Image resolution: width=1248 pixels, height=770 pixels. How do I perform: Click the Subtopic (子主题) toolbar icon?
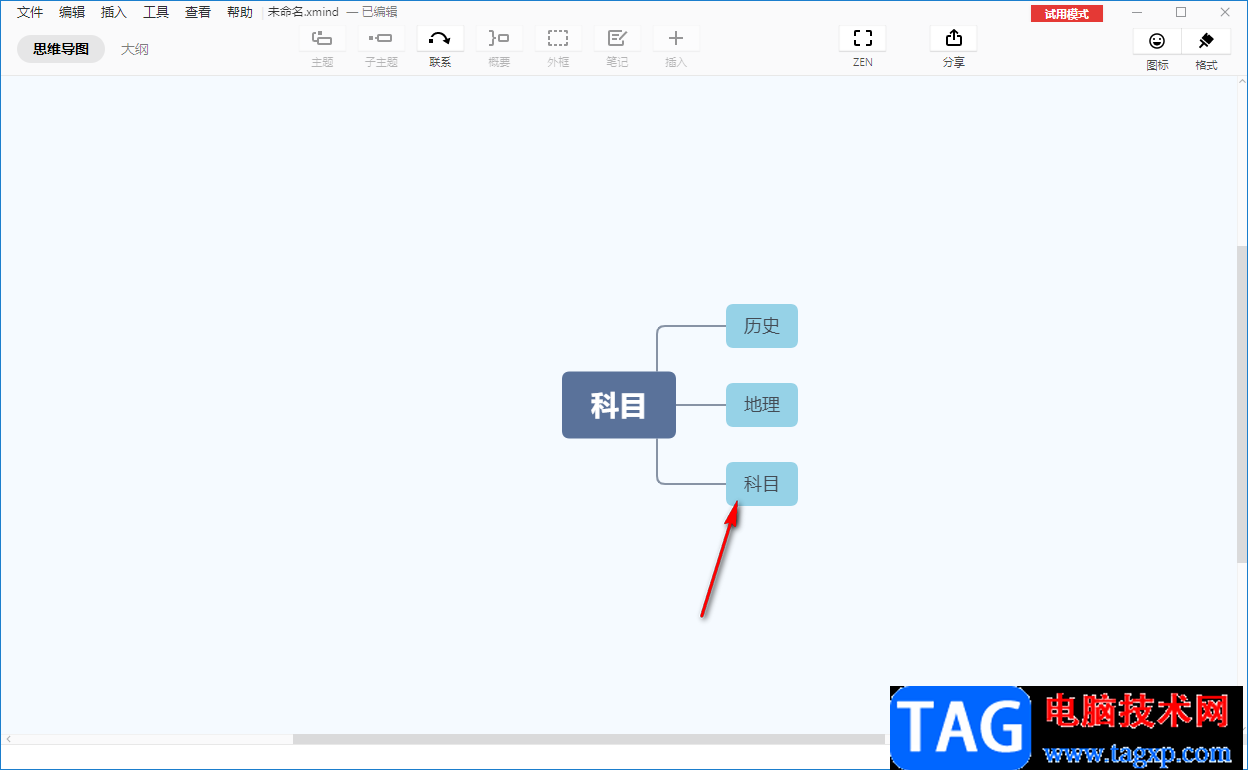(x=381, y=39)
